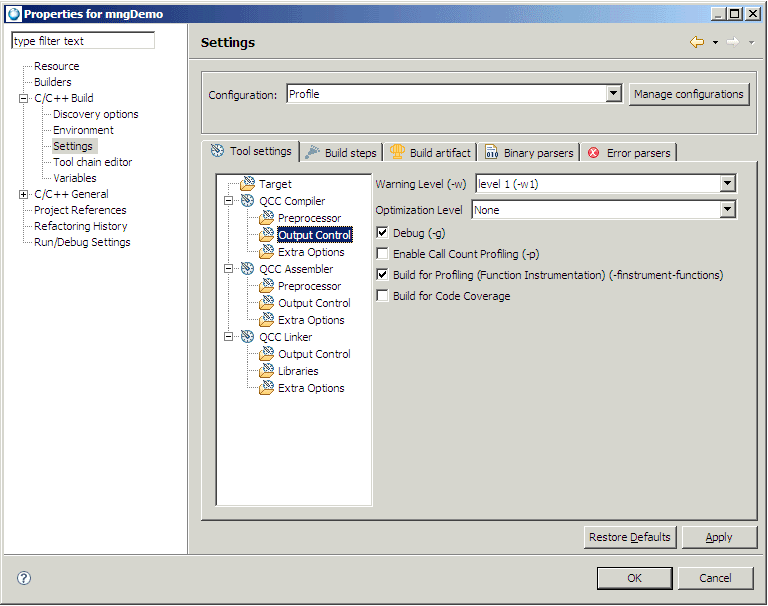Viewport: 768px width, 606px height.
Task: Click the back navigation arrow icon
Action: point(697,42)
